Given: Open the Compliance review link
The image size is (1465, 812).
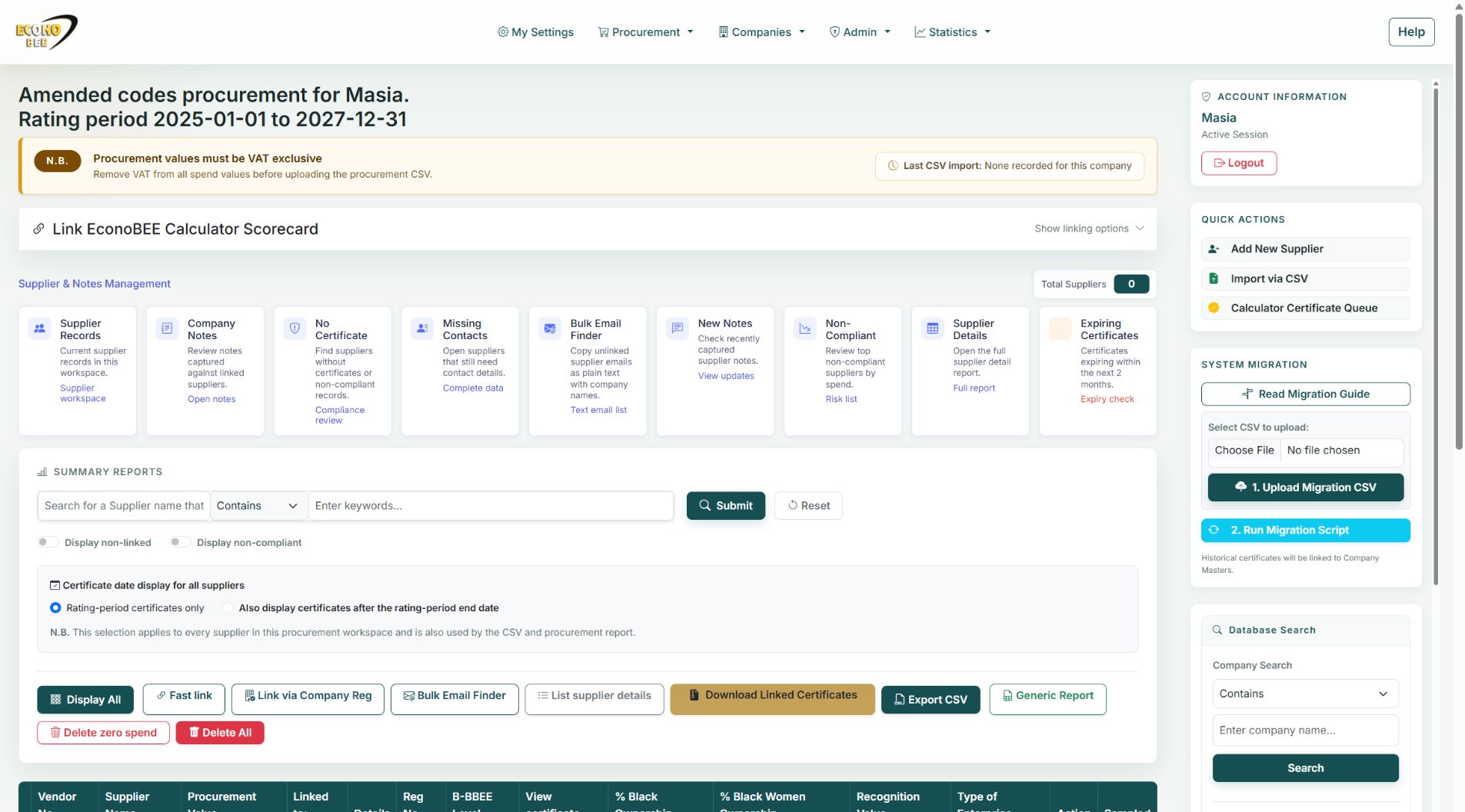Looking at the screenshot, I should pyautogui.click(x=339, y=415).
